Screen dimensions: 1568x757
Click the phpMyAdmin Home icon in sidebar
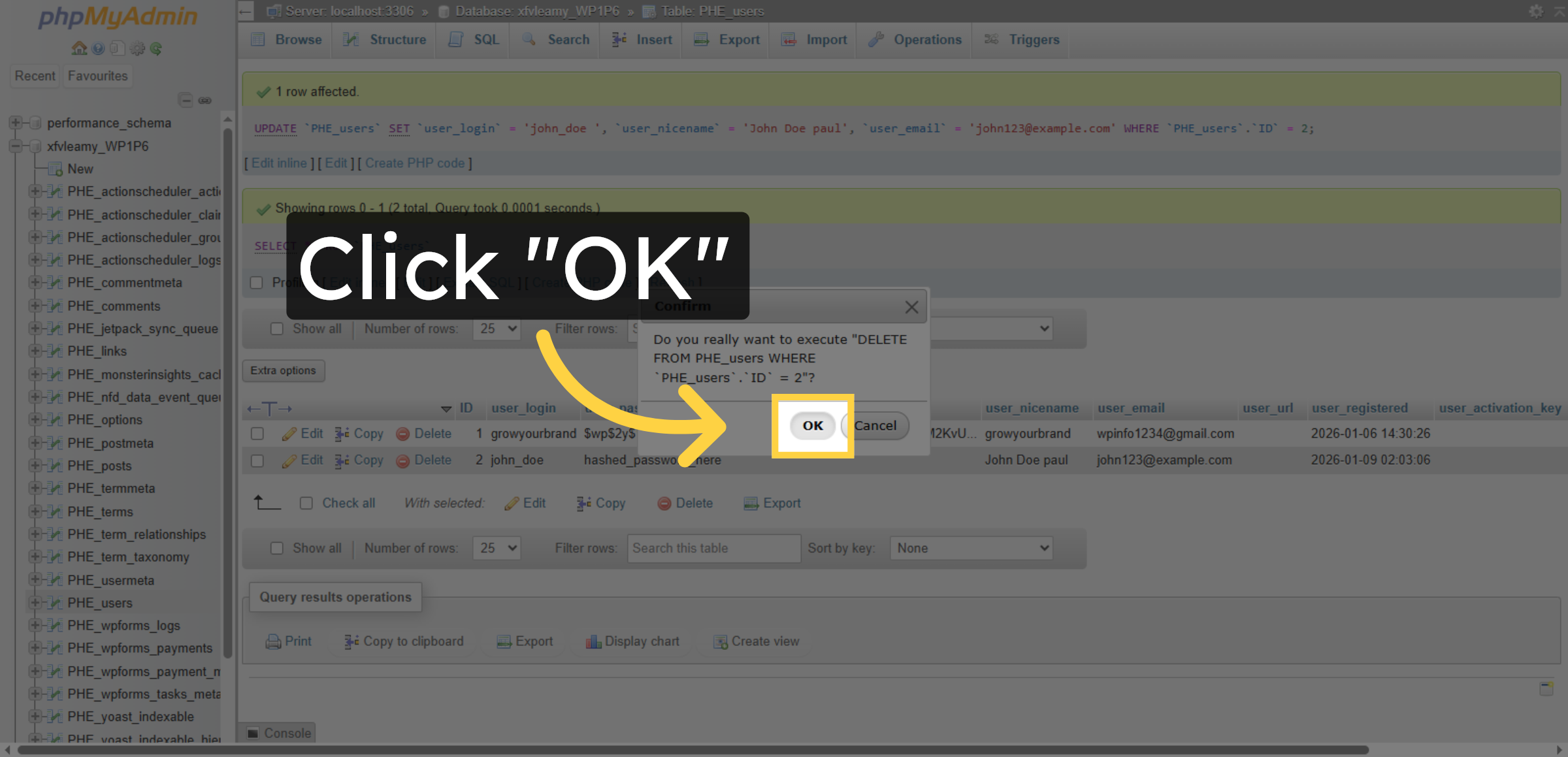pos(78,48)
